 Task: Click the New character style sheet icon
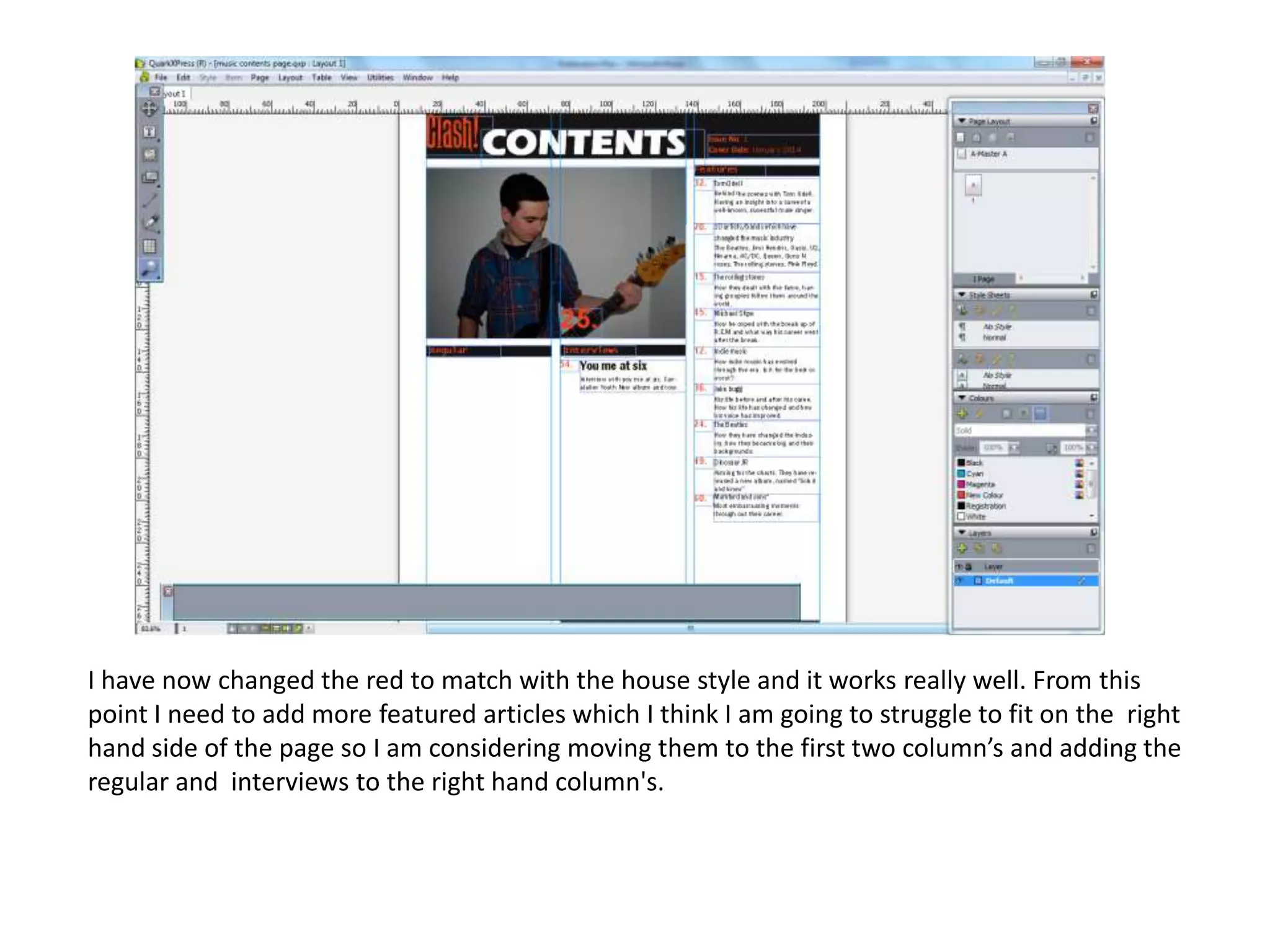[x=962, y=359]
